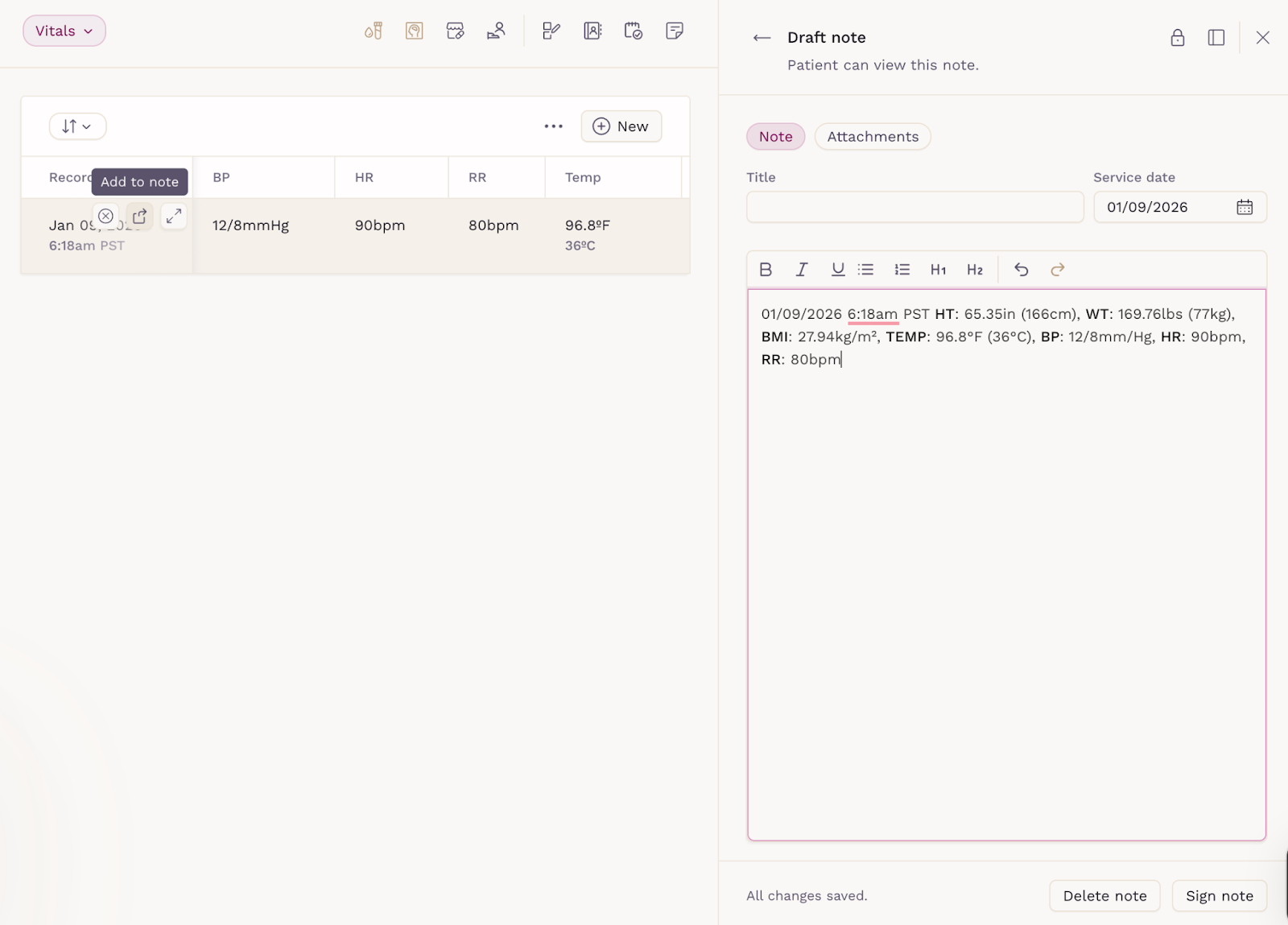Click into the Title input field
This screenshot has width=1288, height=925.
pos(915,207)
